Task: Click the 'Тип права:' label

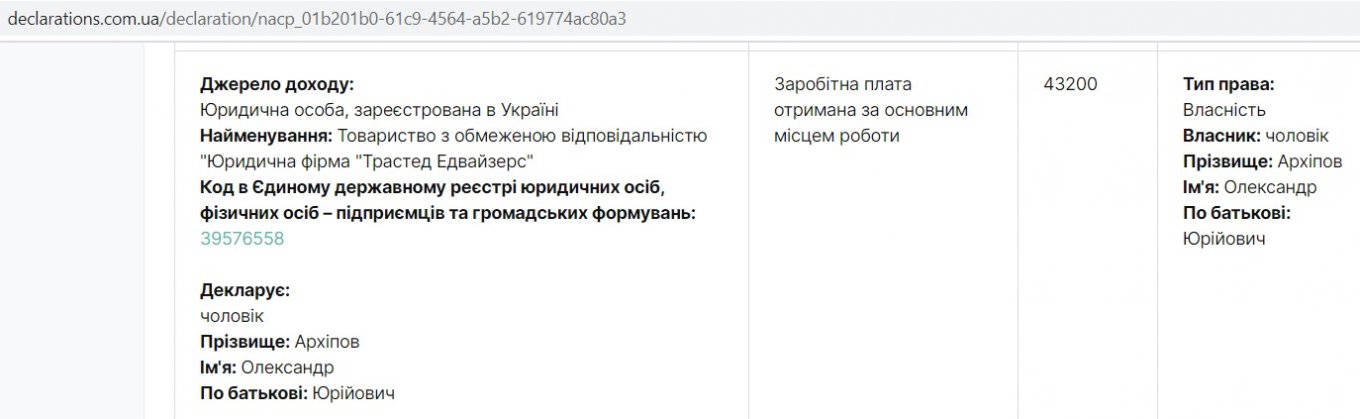Action: coord(1228,84)
